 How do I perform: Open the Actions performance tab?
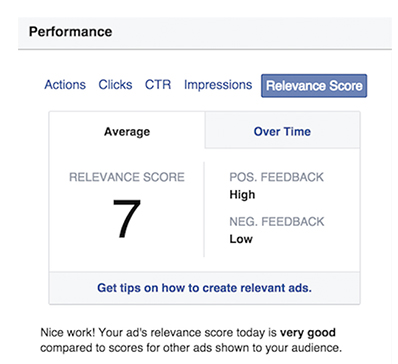65,85
